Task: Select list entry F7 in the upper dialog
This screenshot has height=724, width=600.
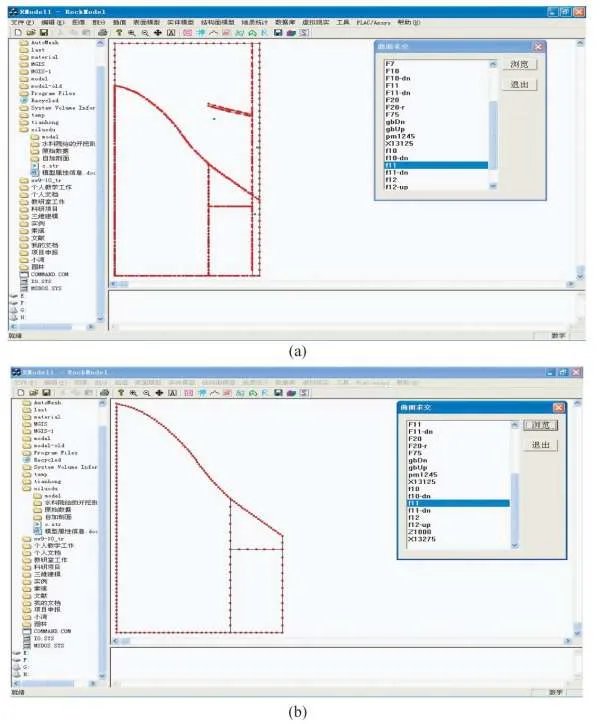Action: 391,63
